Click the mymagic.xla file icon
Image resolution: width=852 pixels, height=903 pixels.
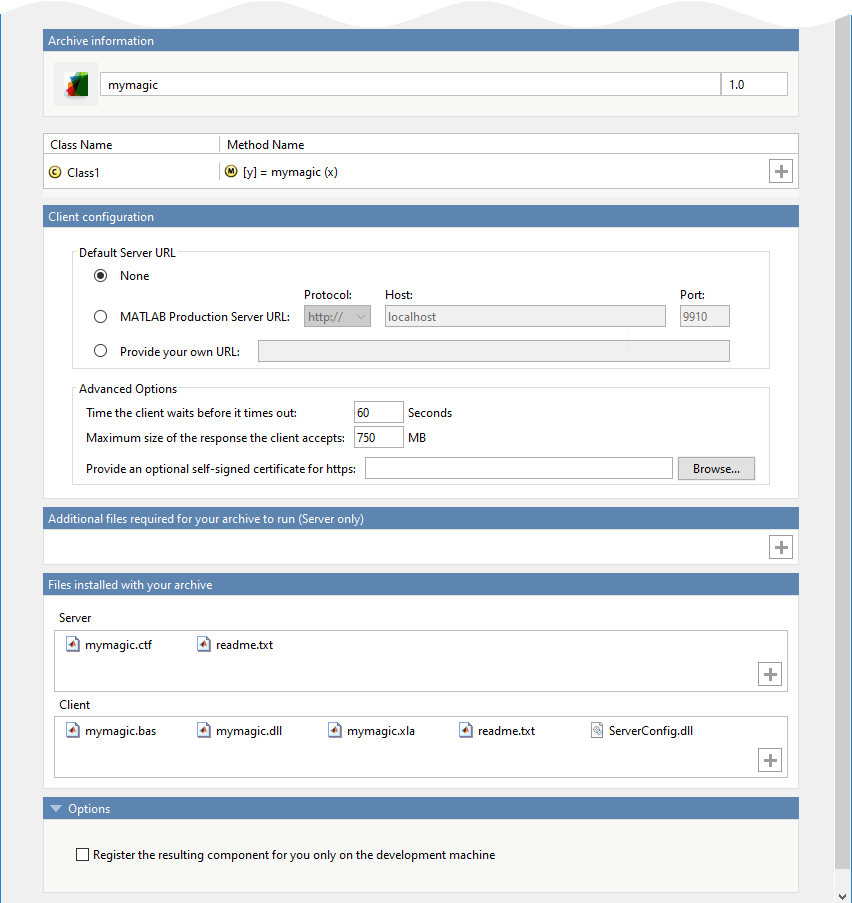(x=335, y=730)
